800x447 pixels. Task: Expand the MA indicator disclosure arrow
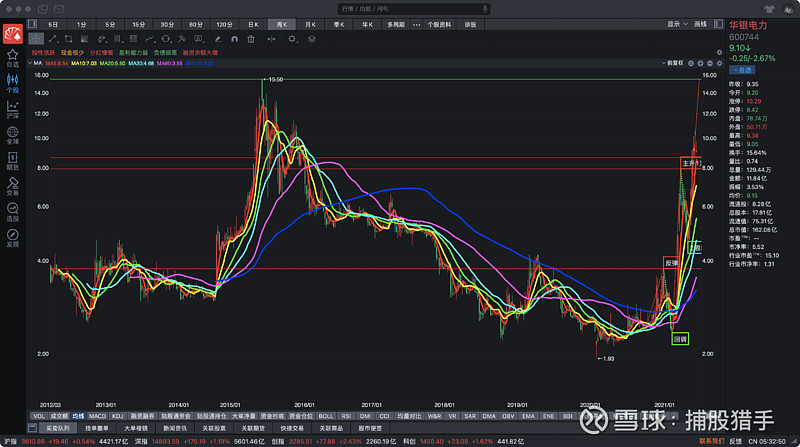coord(31,62)
